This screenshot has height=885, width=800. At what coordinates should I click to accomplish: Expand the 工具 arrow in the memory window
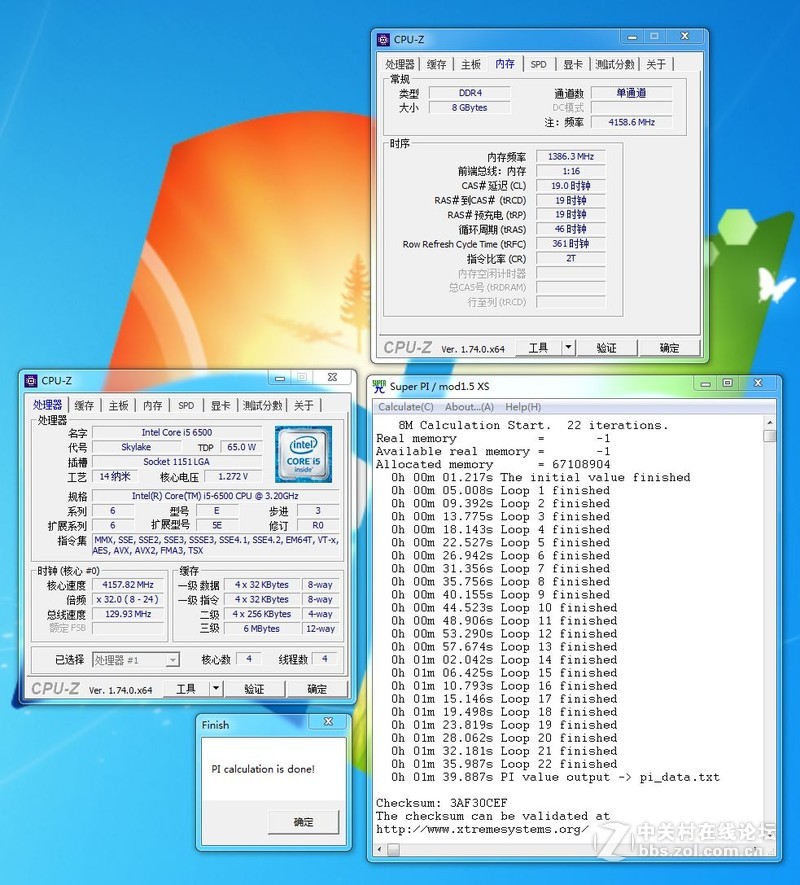click(x=568, y=348)
